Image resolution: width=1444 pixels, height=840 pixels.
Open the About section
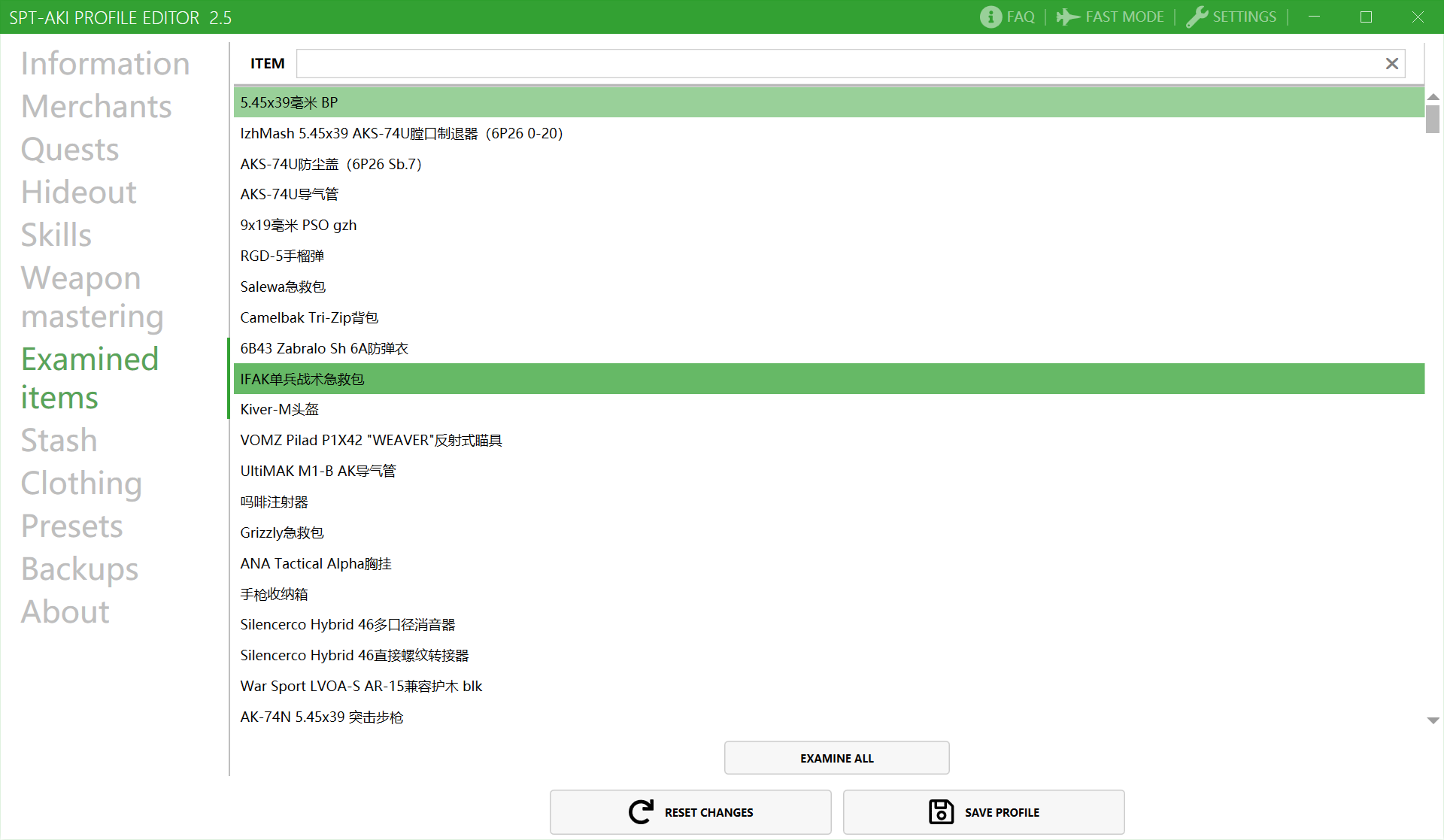[x=65, y=611]
